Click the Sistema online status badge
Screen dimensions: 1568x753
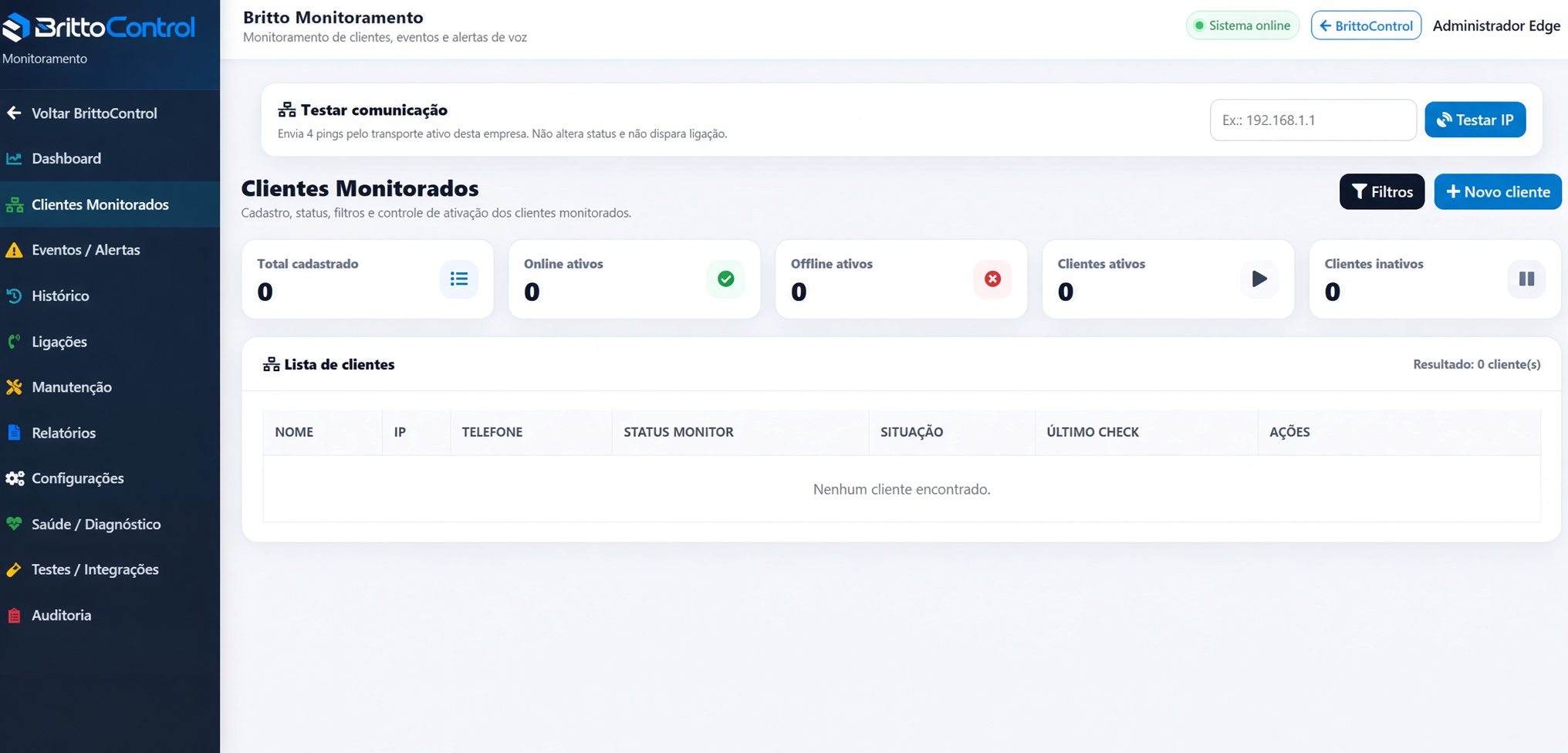click(1242, 25)
